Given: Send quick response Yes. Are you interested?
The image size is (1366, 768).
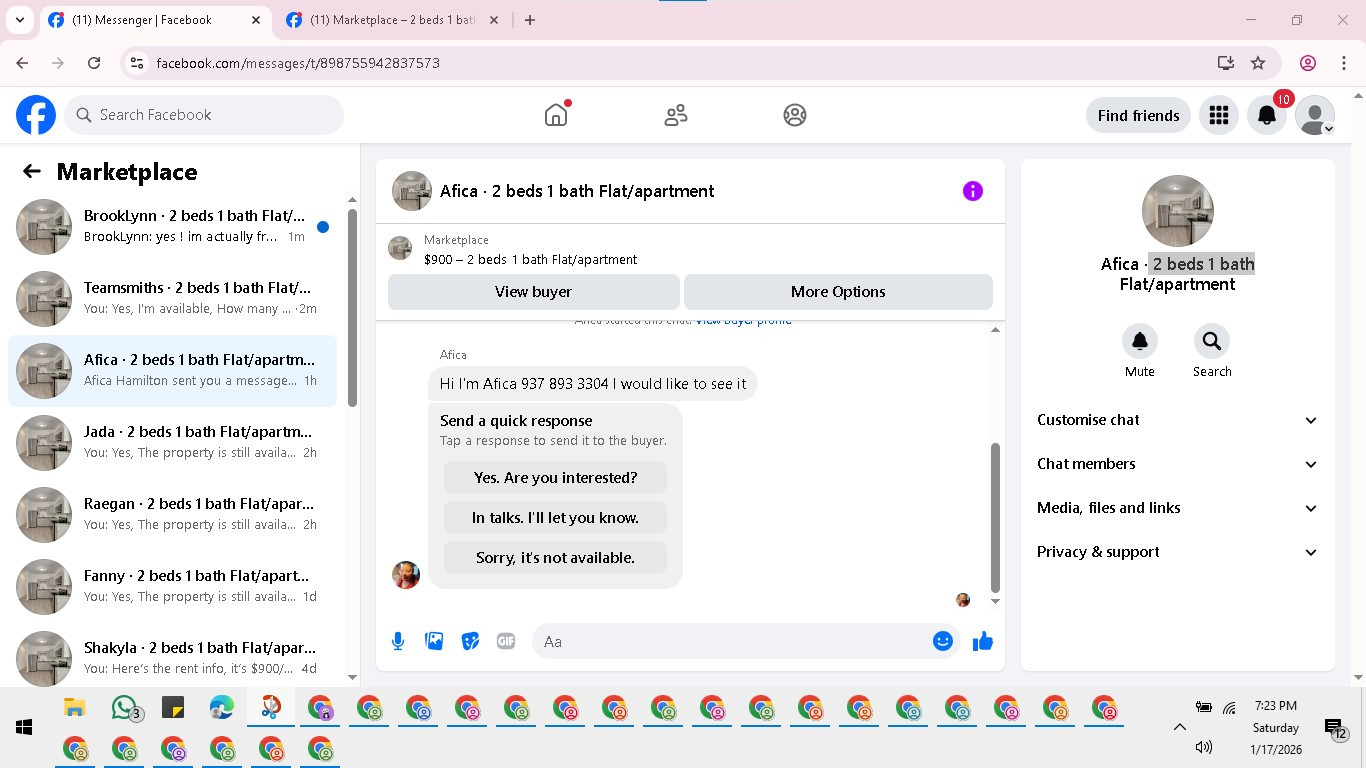Looking at the screenshot, I should click(555, 478).
